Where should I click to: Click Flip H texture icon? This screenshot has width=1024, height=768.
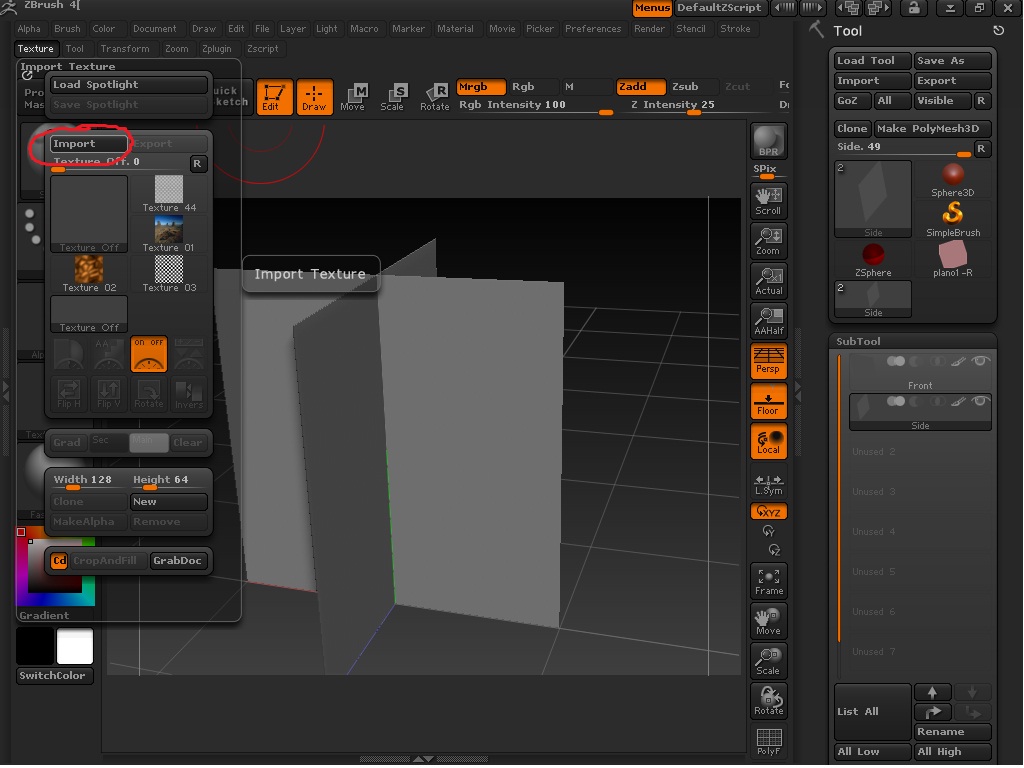tap(69, 394)
